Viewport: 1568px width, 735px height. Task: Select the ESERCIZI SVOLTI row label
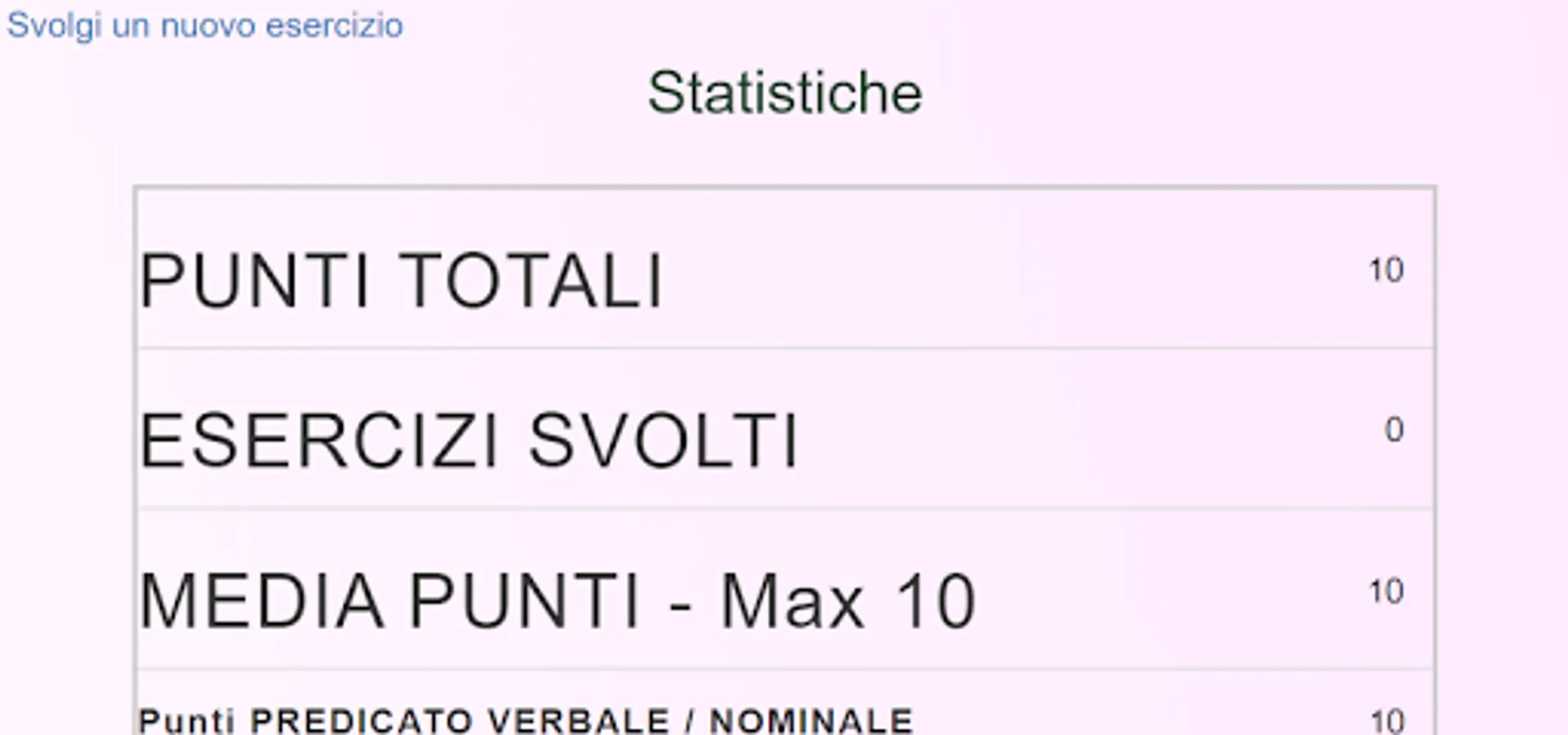[468, 441]
